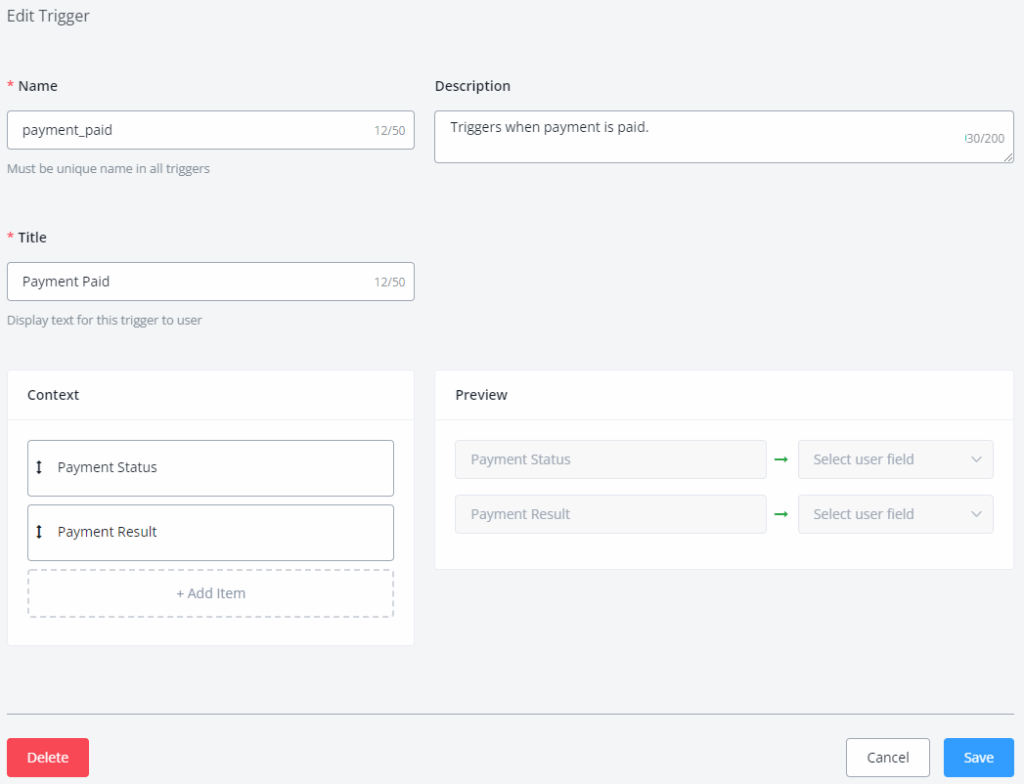Click the green arrow after Payment Status
The width and height of the screenshot is (1024, 784).
(782, 459)
